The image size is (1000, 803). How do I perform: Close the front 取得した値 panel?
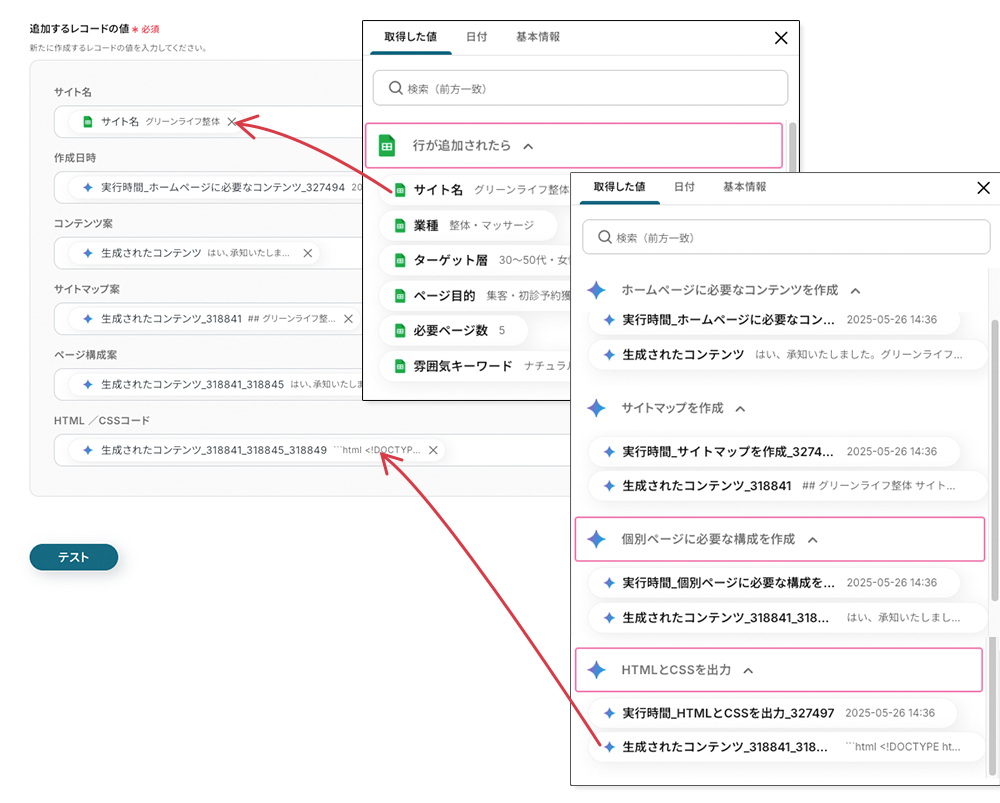pos(983,188)
